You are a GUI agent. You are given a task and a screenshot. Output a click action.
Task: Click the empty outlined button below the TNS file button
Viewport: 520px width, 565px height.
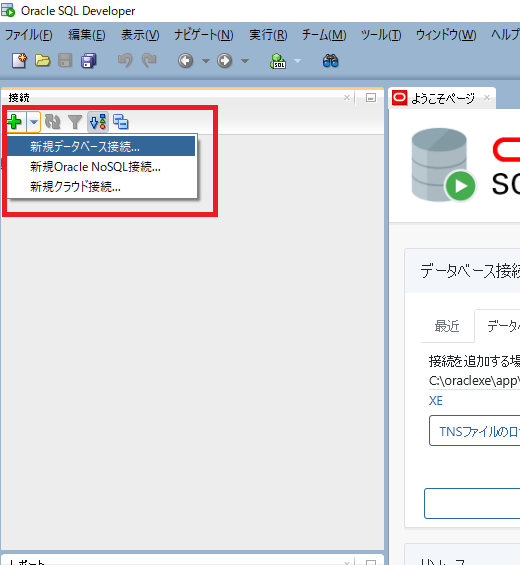(472, 503)
